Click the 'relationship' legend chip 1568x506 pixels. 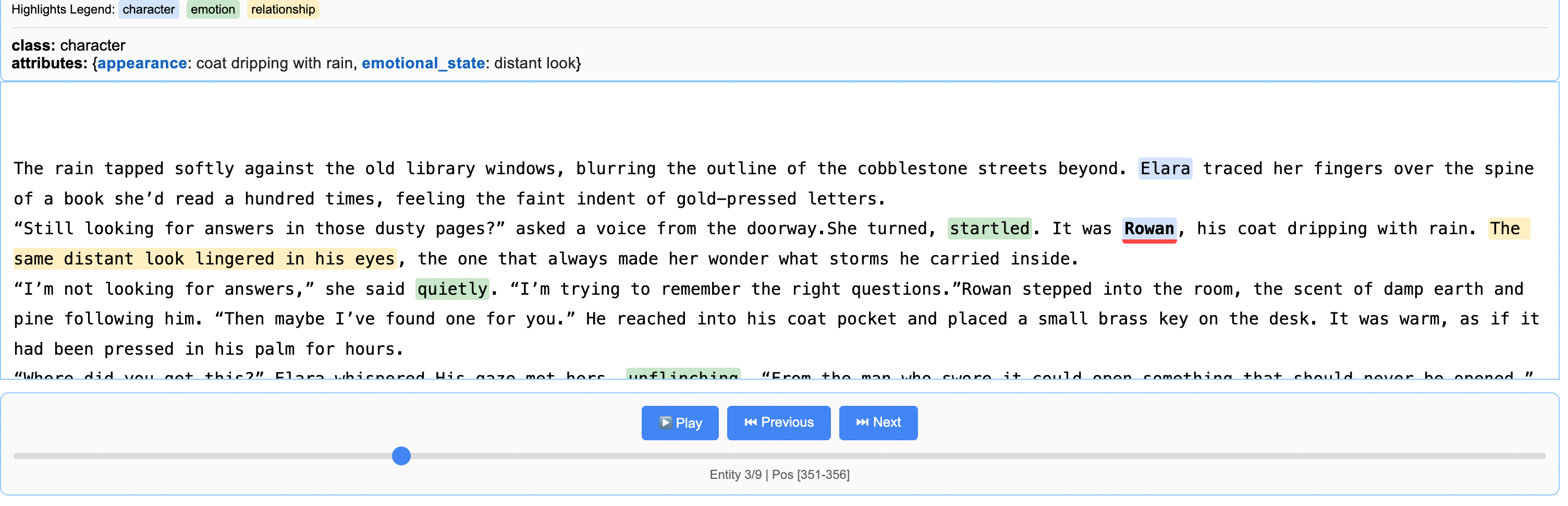284,10
